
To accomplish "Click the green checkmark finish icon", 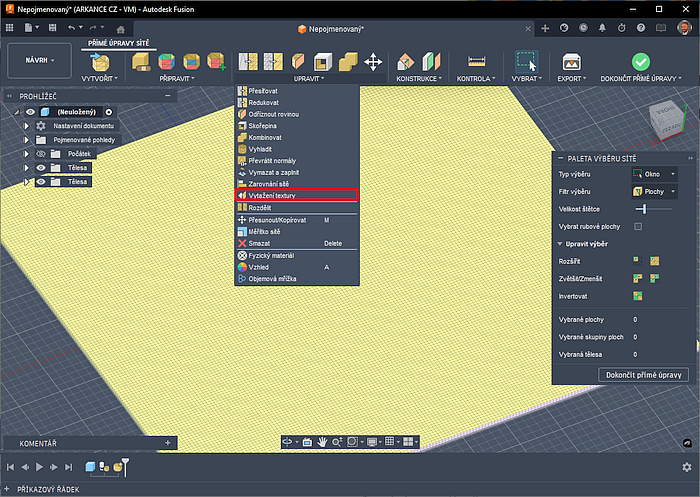I will click(x=641, y=62).
